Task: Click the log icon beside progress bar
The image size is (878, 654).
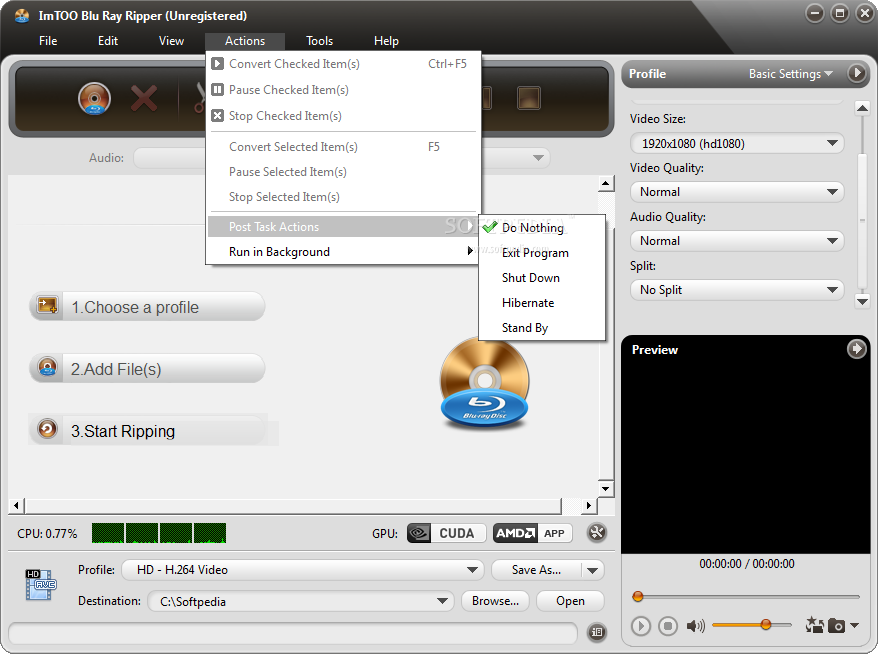Action: coord(597,632)
